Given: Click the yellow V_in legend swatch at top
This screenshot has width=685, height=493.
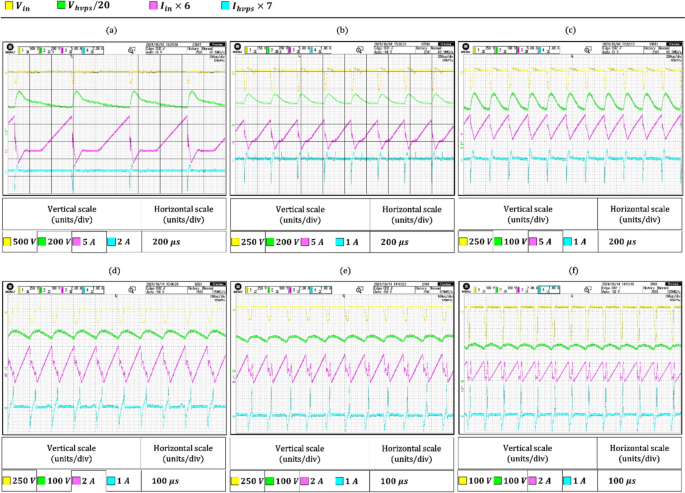Looking at the screenshot, I should pos(8,8).
